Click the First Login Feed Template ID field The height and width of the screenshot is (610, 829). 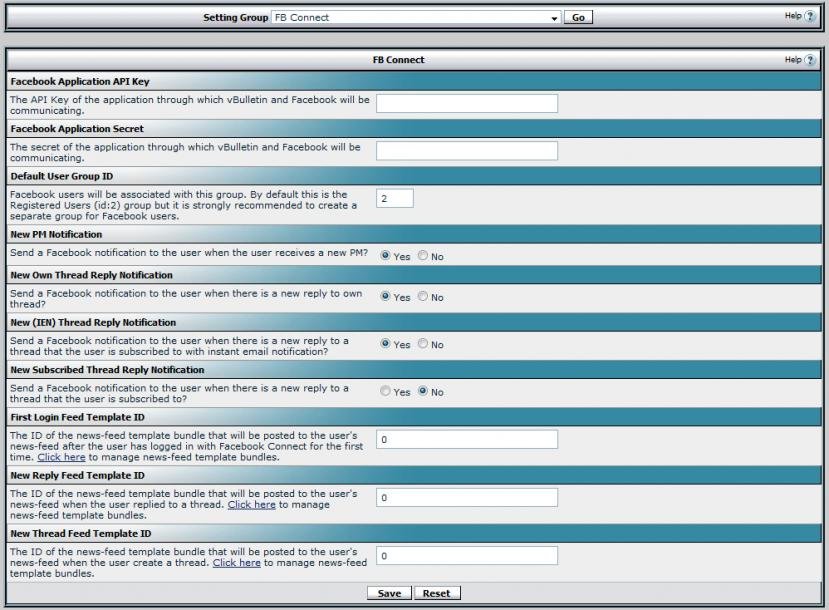point(467,439)
